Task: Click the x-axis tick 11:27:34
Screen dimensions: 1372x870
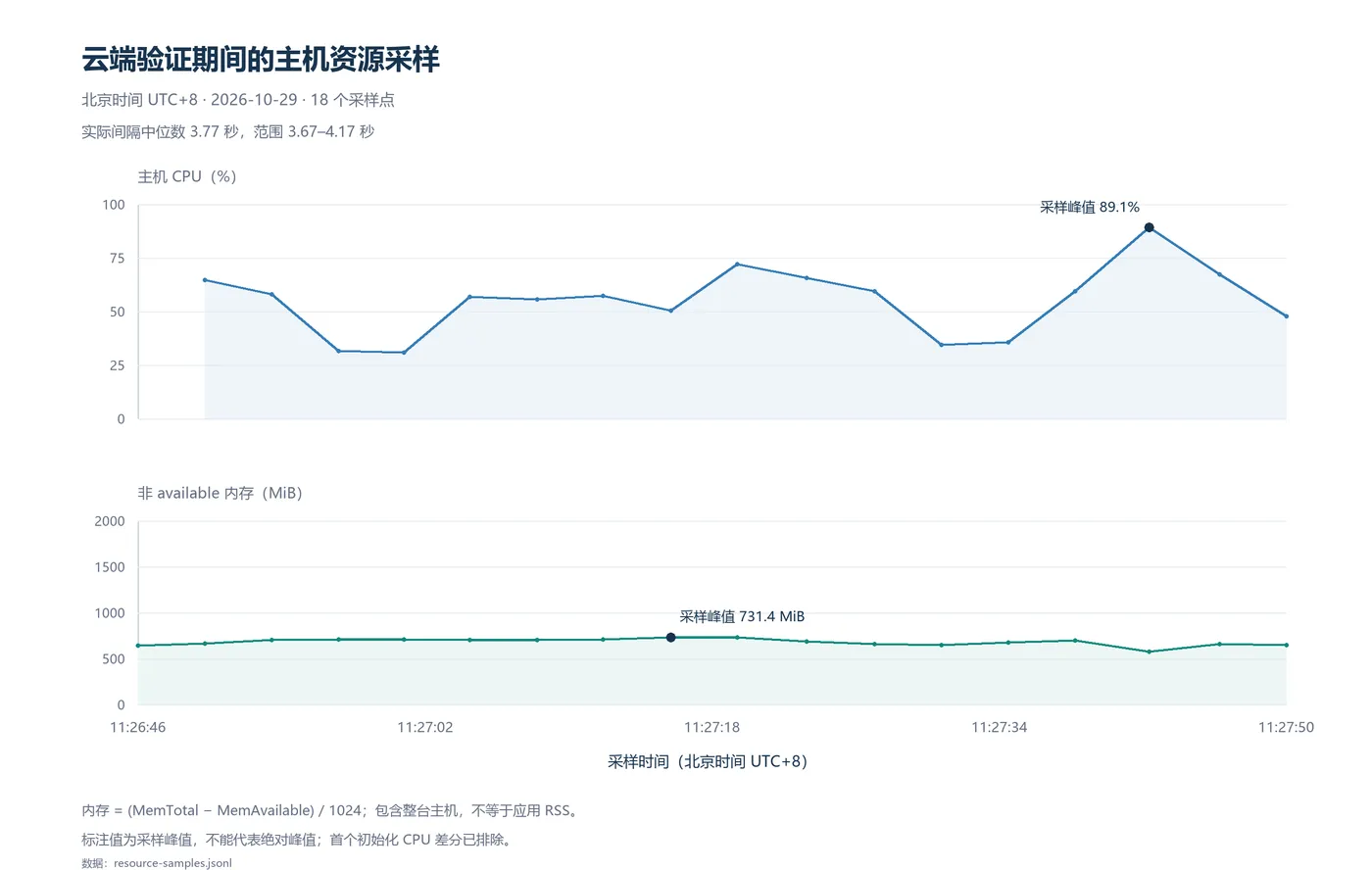Action: coord(1000,727)
